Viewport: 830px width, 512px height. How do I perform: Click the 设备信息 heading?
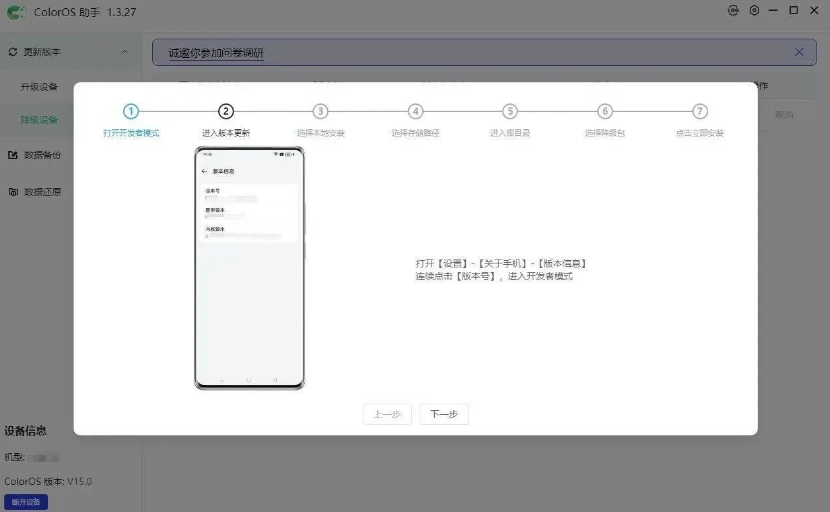pos(25,431)
